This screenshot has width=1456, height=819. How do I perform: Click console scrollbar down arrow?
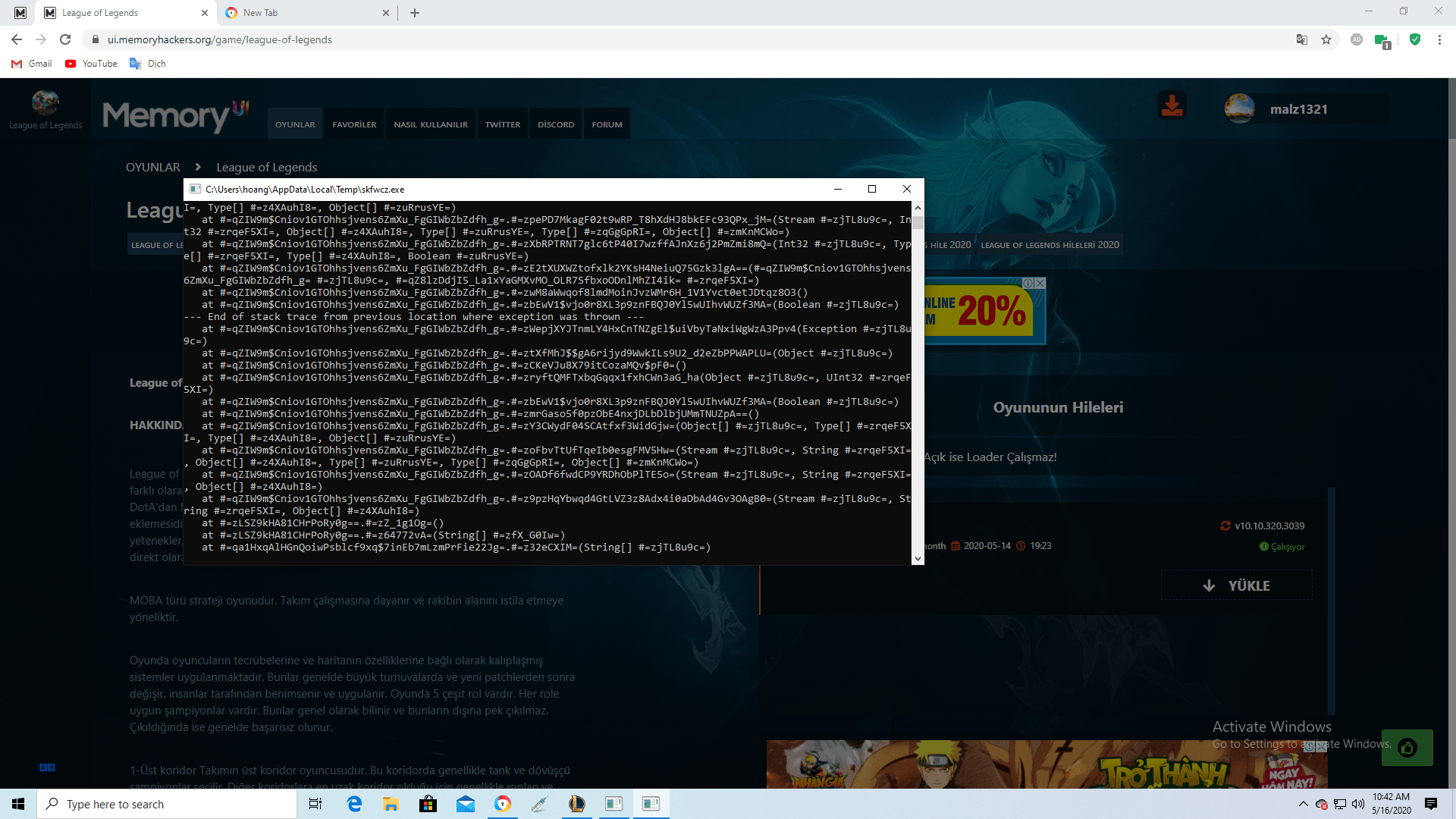click(918, 559)
